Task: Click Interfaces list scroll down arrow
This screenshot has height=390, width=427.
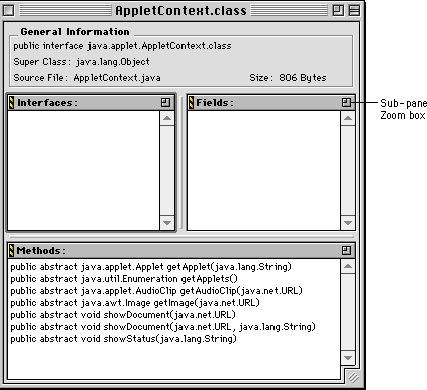Action: pyautogui.click(x=167, y=223)
